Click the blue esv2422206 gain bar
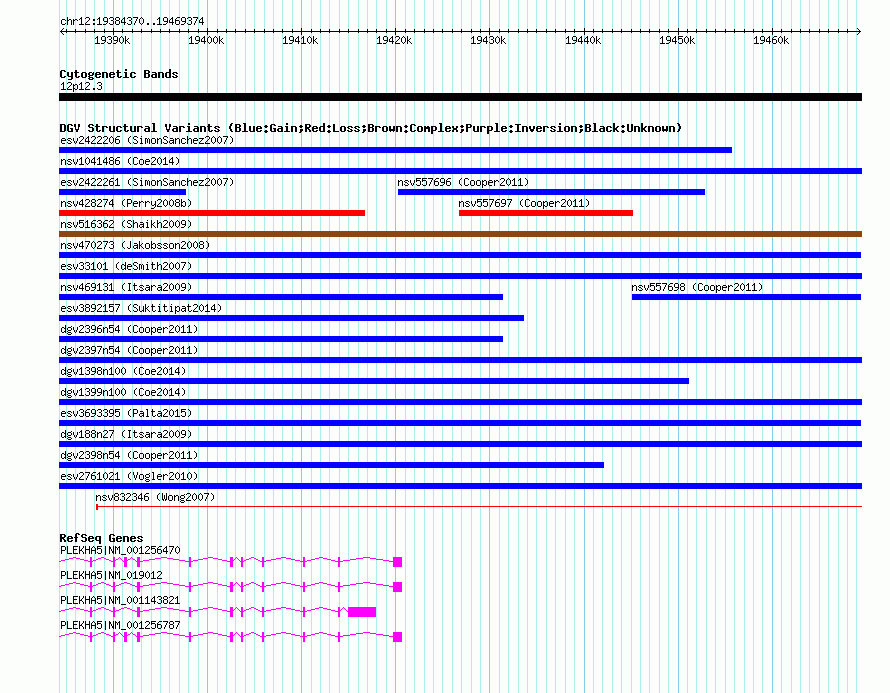This screenshot has width=890, height=693. (396, 150)
